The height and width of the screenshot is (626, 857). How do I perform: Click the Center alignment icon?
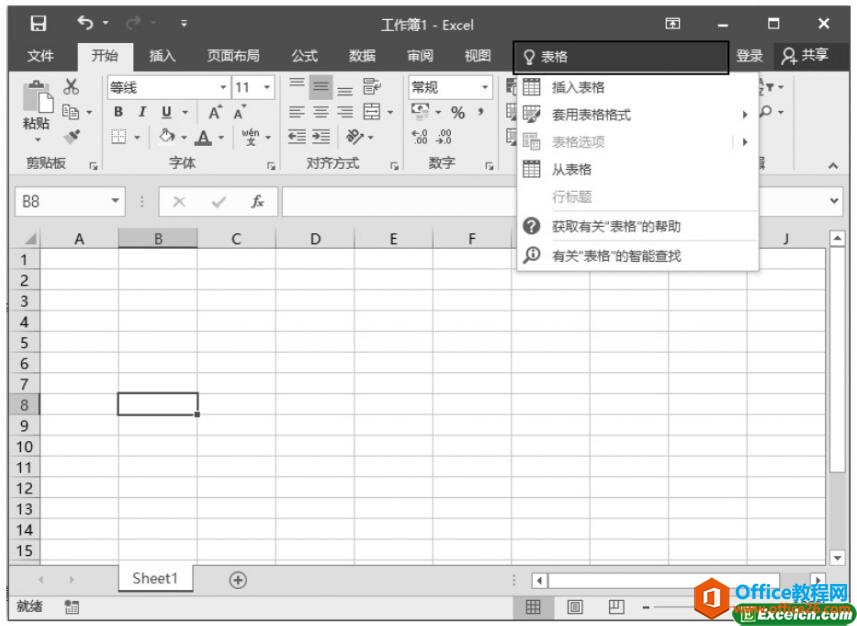point(319,112)
